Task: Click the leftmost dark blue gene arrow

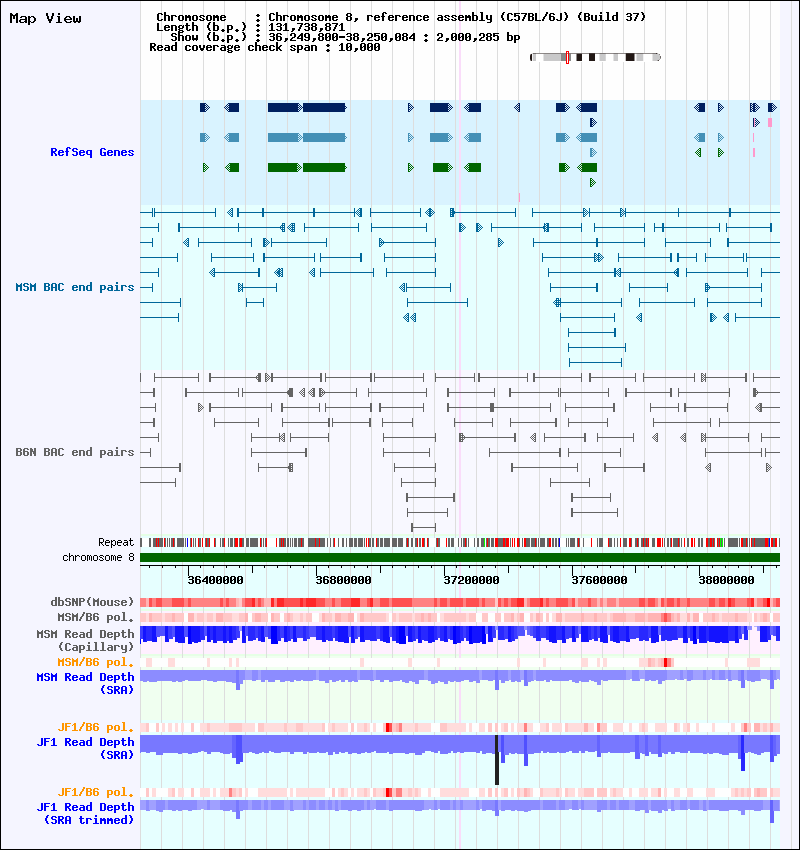Action: (x=205, y=107)
